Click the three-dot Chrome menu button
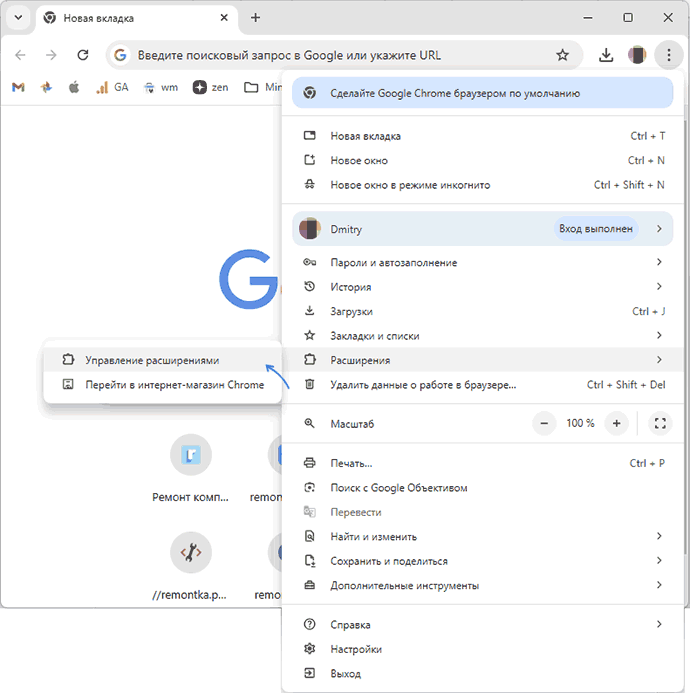The image size is (690, 693). click(x=669, y=55)
